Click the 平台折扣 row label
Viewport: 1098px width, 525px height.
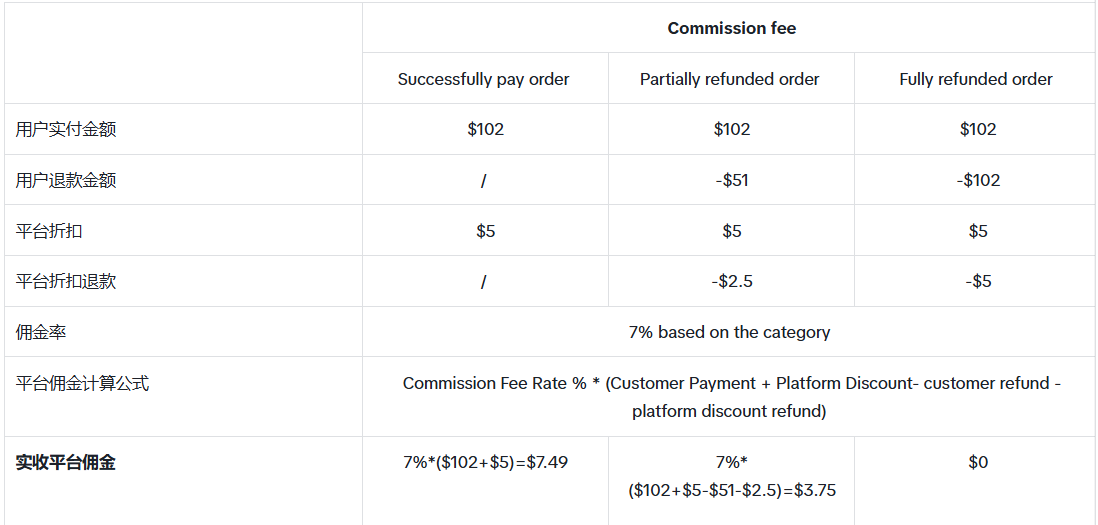click(x=49, y=231)
